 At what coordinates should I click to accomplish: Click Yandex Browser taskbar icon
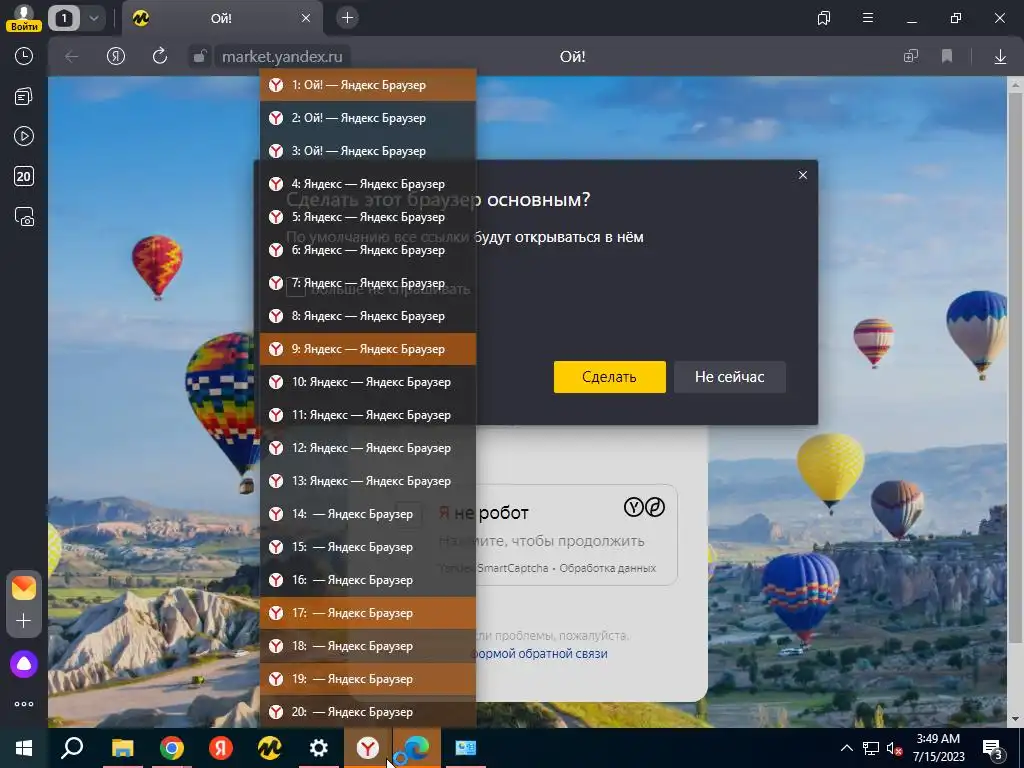click(368, 748)
